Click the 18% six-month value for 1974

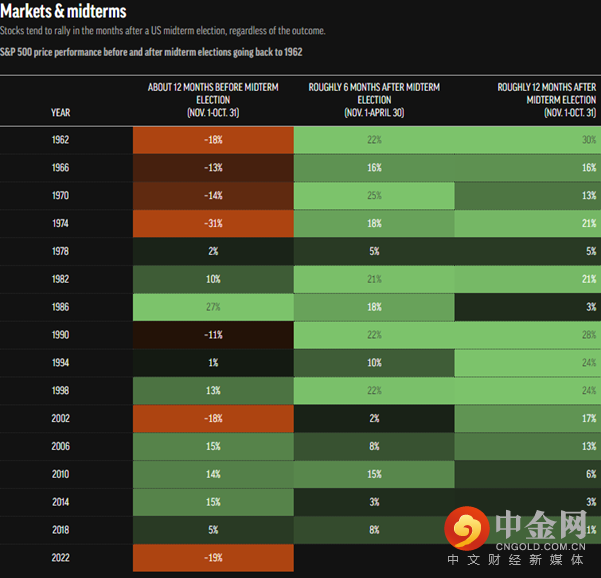[374, 223]
